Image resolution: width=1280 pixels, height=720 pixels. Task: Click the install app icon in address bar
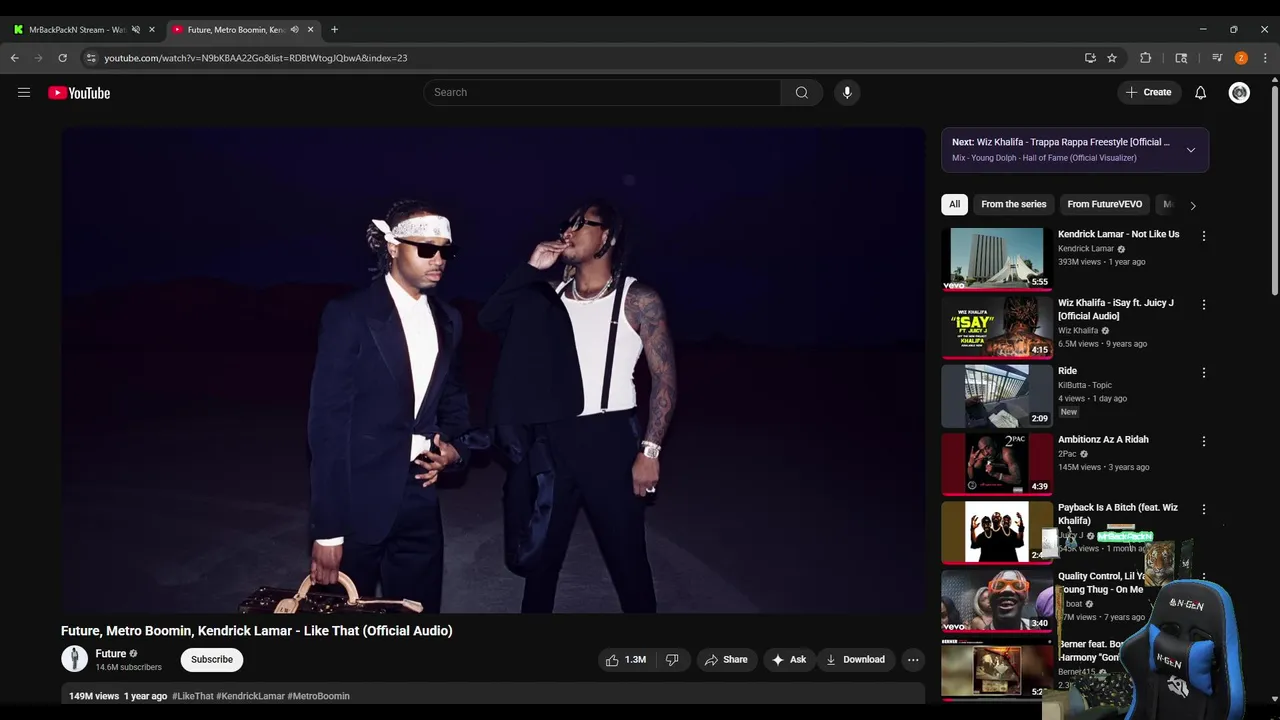(1090, 58)
